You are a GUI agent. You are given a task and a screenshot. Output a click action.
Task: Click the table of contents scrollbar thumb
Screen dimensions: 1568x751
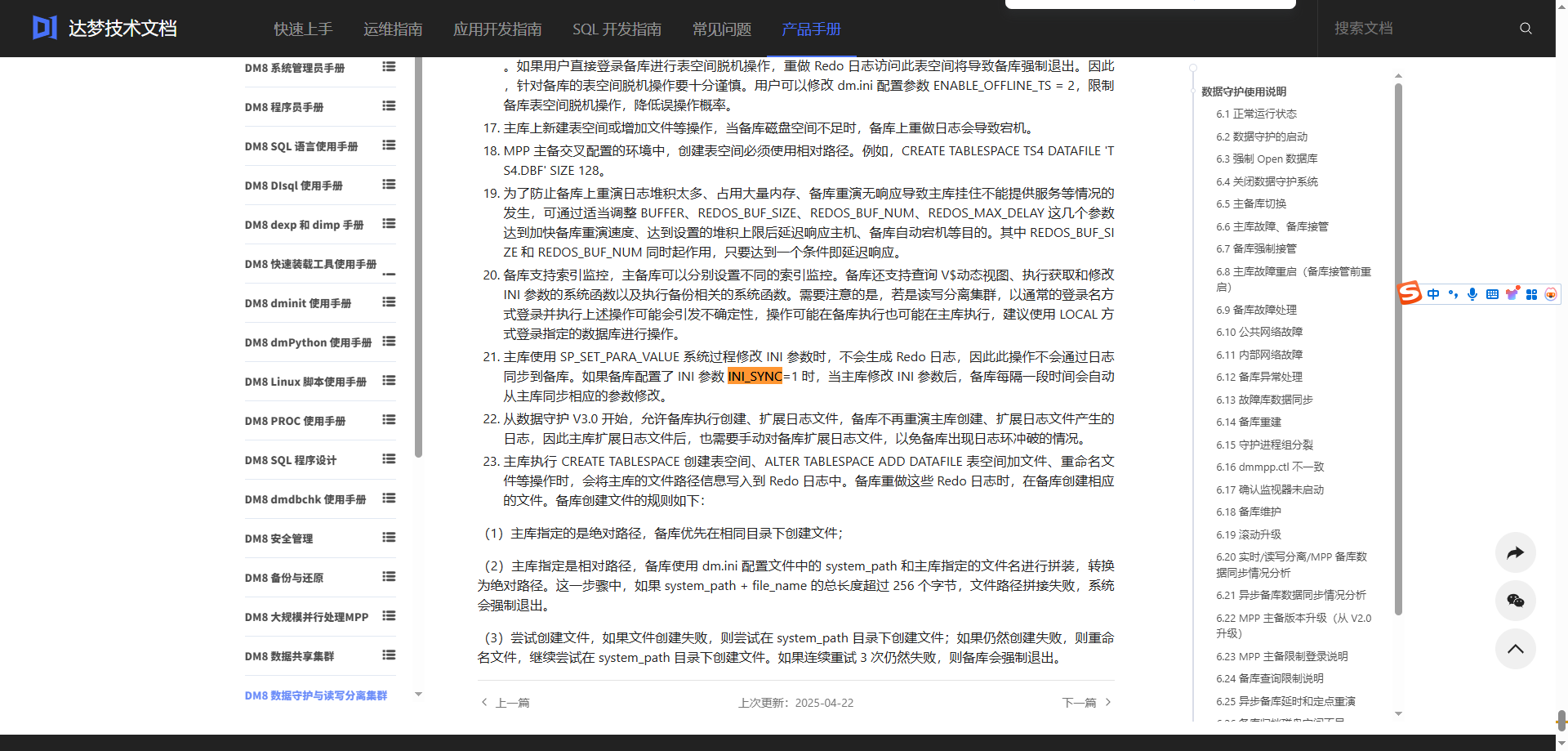tap(1398, 350)
